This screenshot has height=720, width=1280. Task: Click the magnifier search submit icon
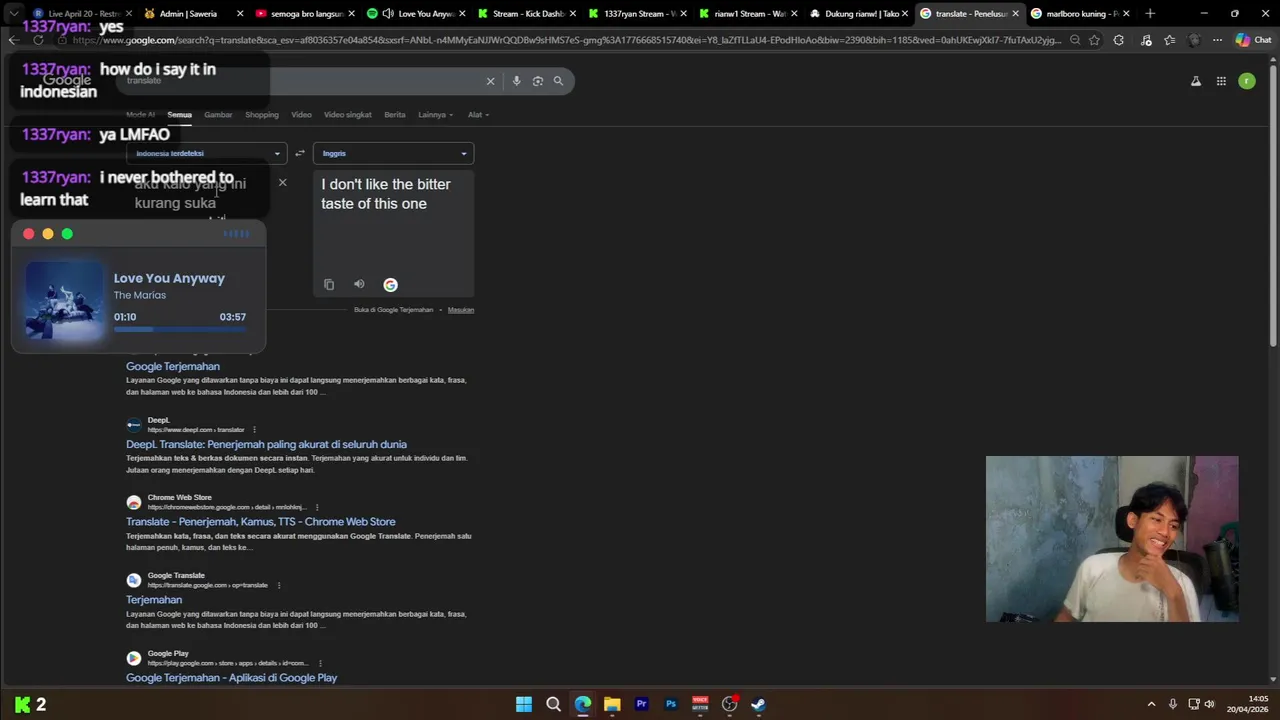(x=559, y=81)
